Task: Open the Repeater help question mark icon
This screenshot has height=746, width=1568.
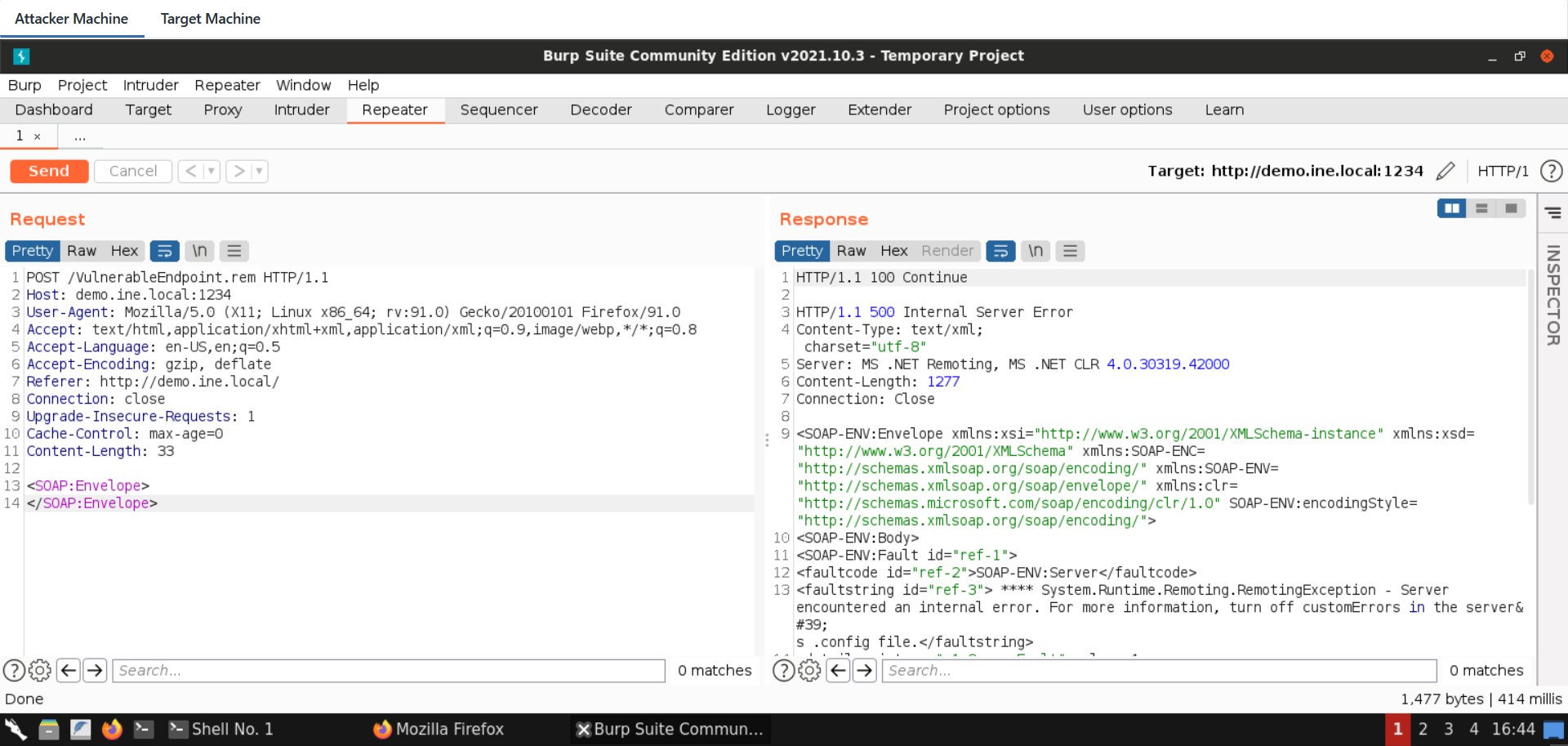Action: (1551, 171)
